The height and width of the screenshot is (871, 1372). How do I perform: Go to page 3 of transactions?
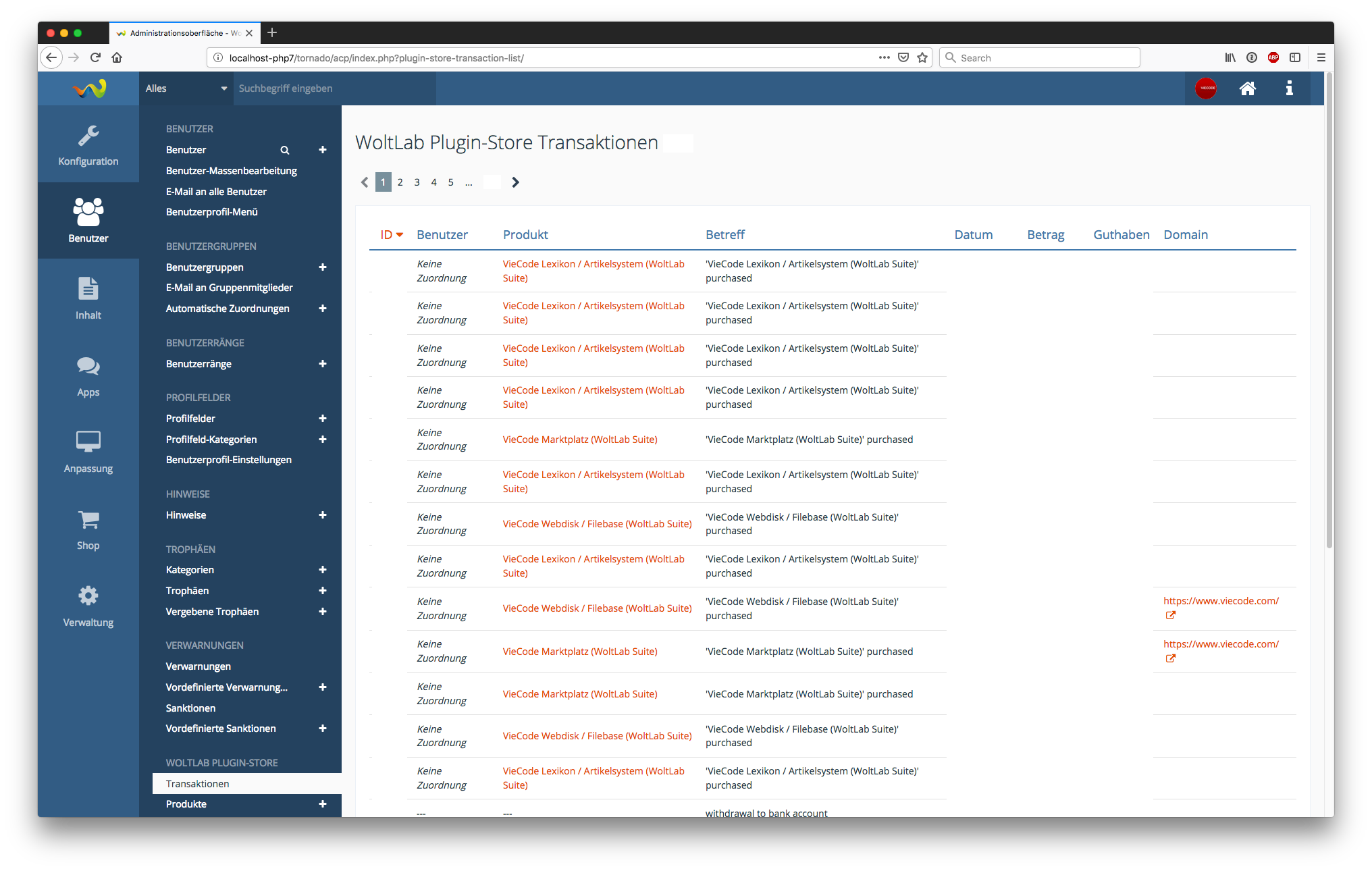[417, 182]
